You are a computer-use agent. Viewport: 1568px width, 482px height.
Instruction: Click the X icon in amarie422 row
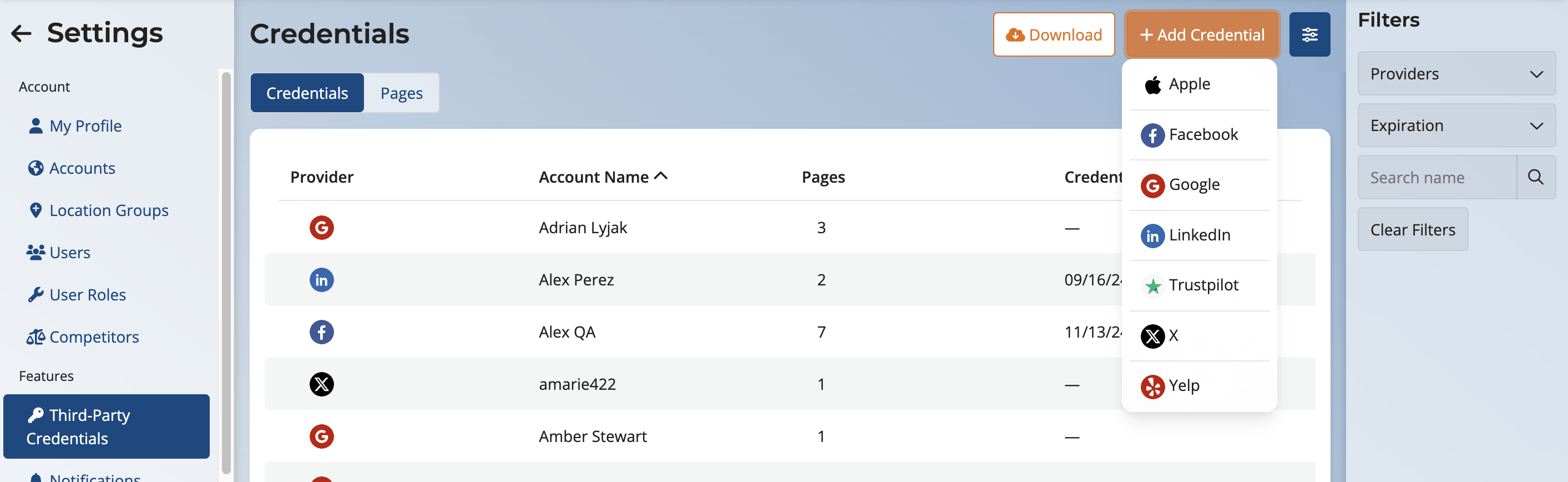(x=321, y=384)
